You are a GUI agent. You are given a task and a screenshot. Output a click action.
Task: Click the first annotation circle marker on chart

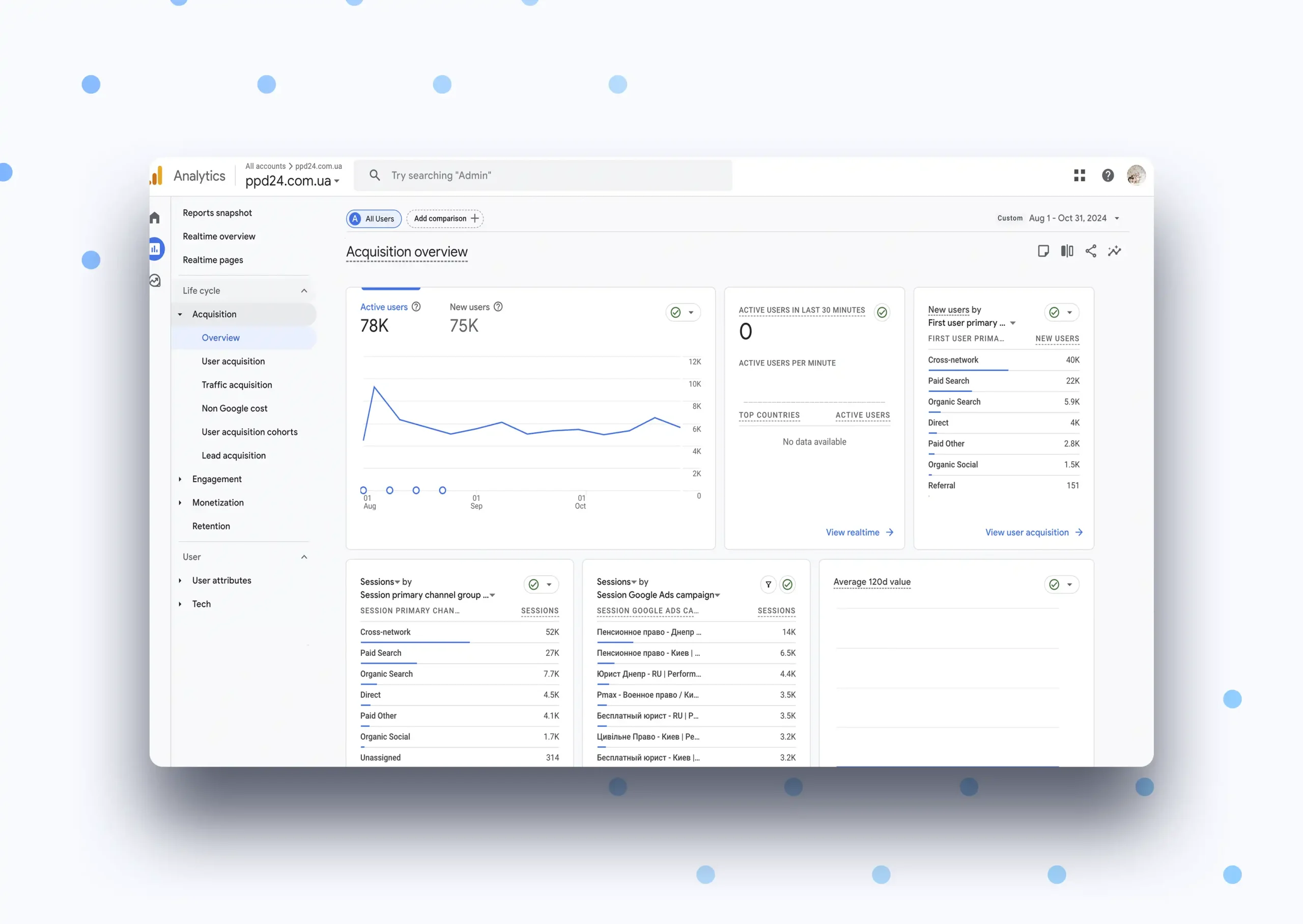[363, 490]
